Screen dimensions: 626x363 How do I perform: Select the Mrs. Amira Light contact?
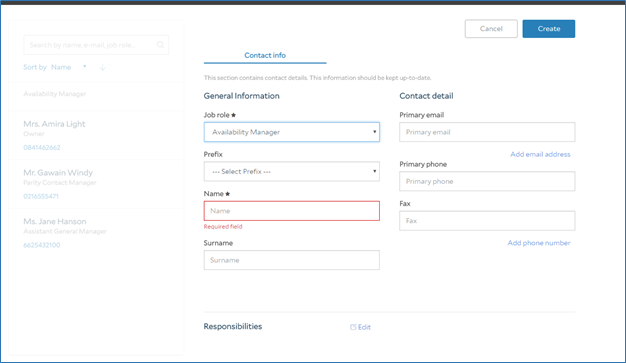pyautogui.click(x=96, y=136)
